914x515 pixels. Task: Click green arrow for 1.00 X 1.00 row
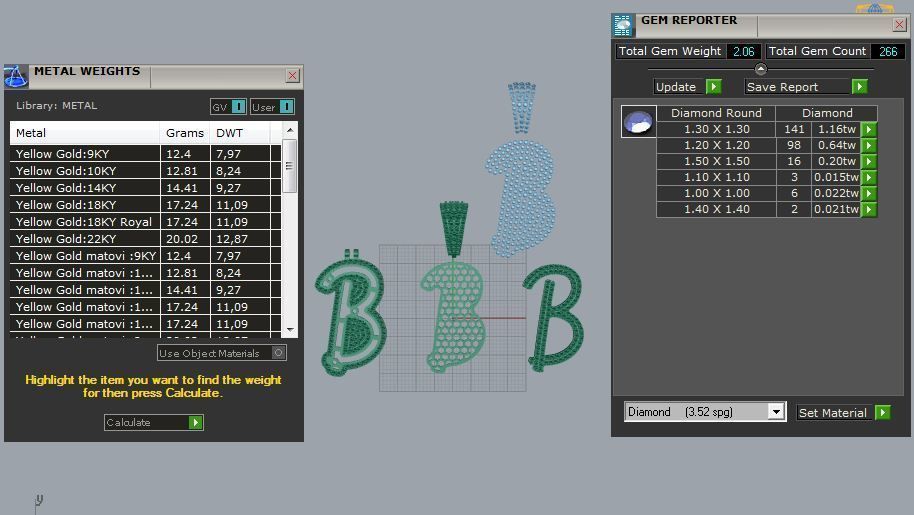[x=869, y=193]
